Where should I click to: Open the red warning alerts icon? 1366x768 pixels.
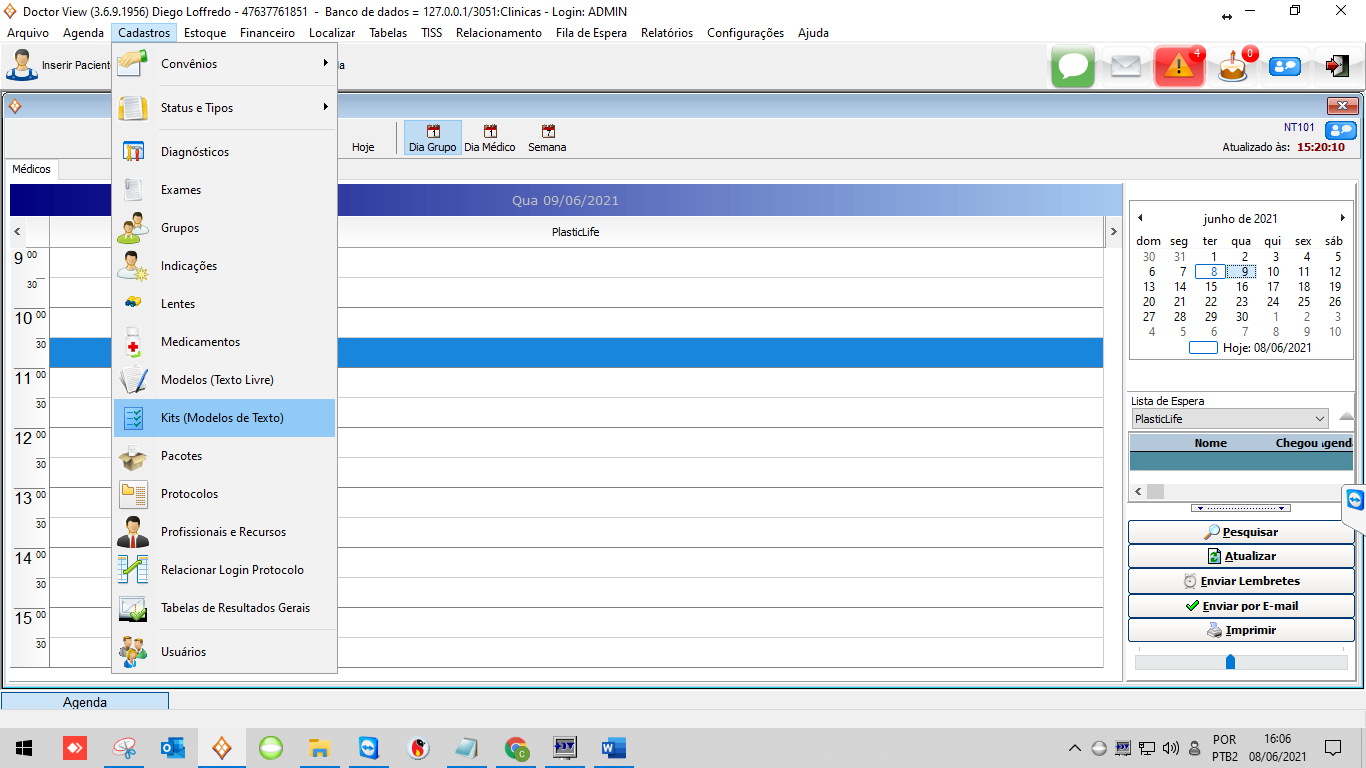[1179, 67]
